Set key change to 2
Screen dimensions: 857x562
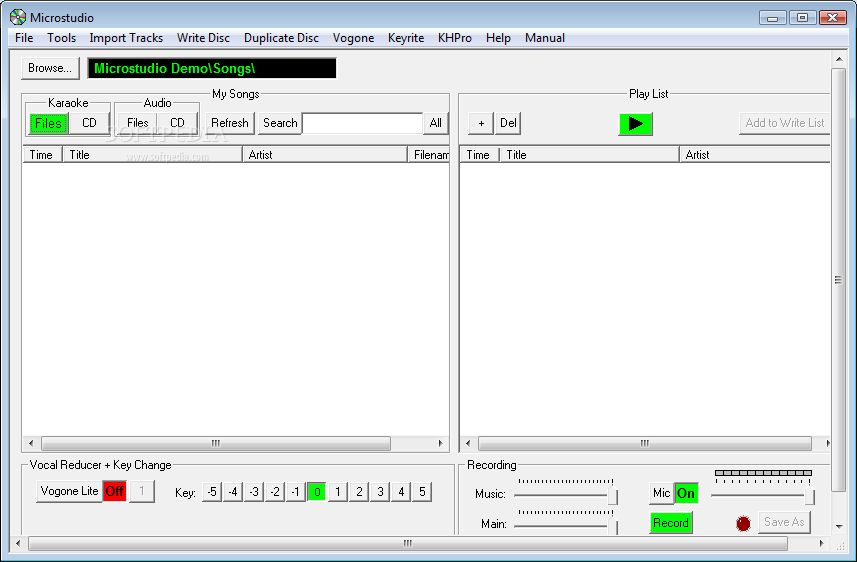click(x=359, y=492)
